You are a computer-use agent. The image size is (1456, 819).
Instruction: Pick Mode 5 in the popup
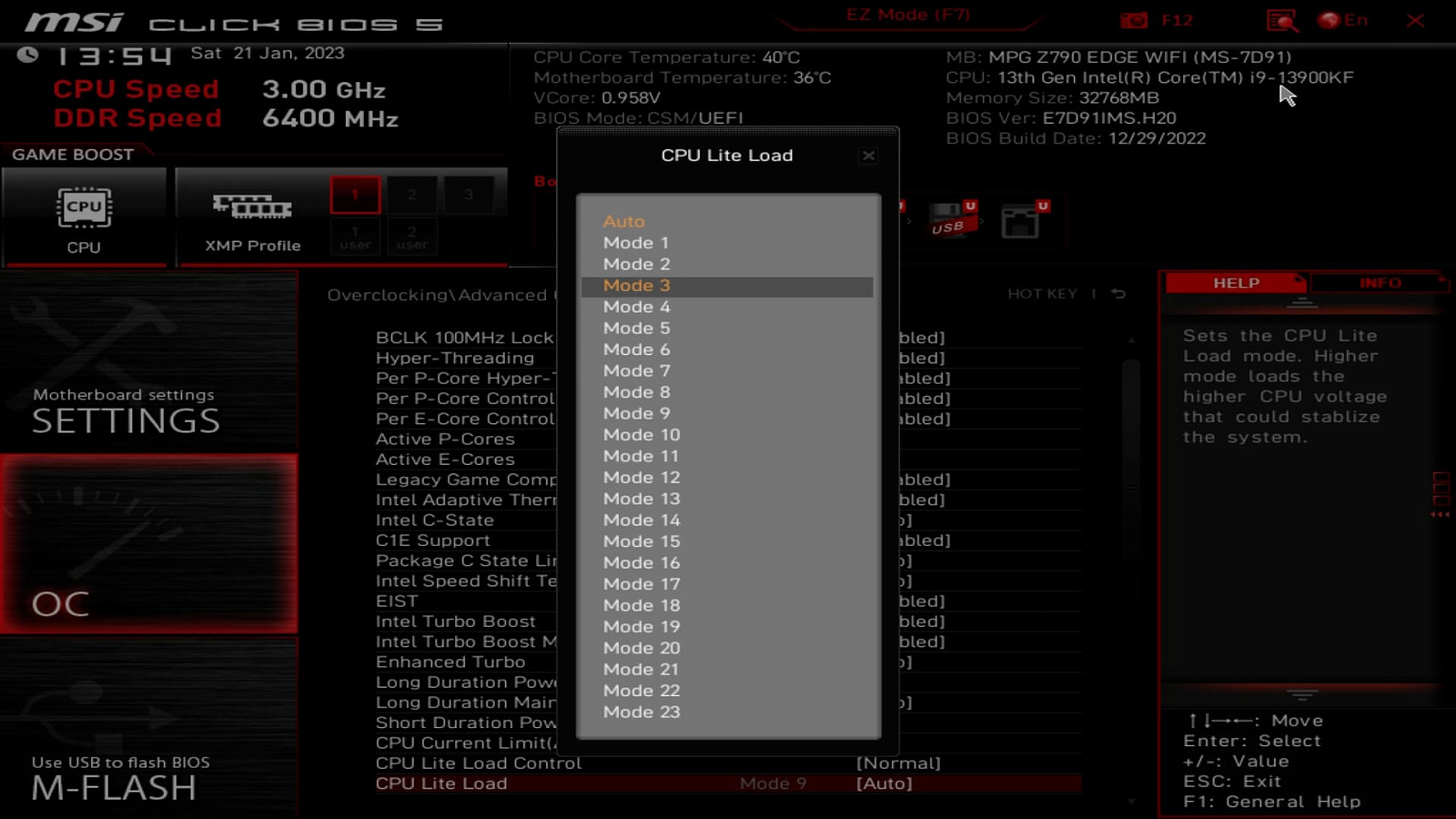click(636, 329)
